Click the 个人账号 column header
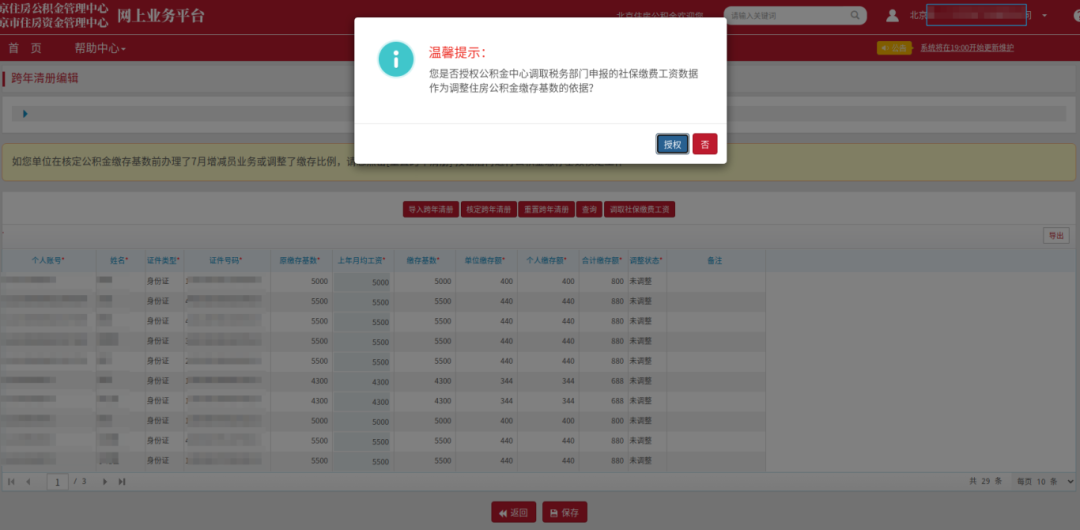This screenshot has width=1080, height=530. coord(48,261)
